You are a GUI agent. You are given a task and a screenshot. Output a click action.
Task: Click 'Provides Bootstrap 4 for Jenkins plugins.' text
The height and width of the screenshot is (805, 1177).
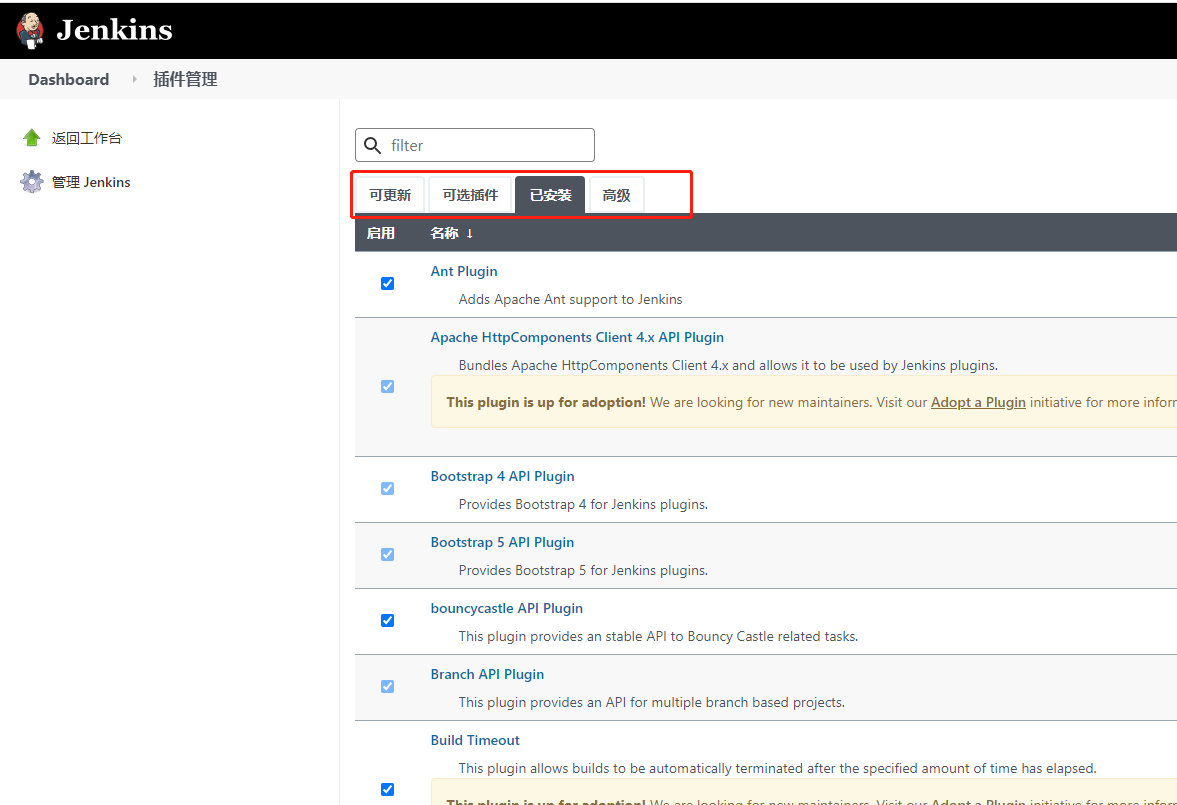(x=583, y=505)
